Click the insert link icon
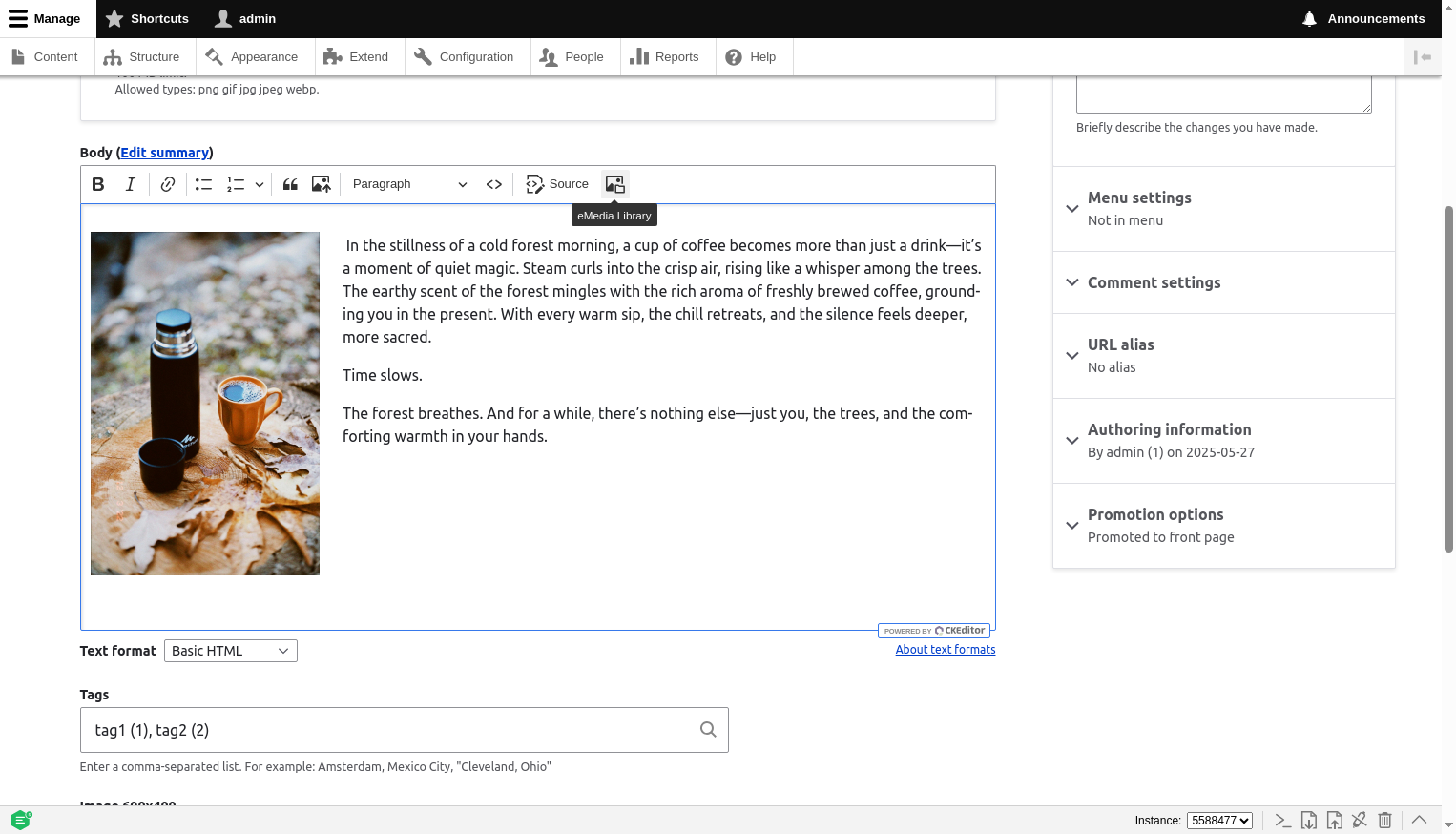This screenshot has width=1456, height=834. click(168, 184)
